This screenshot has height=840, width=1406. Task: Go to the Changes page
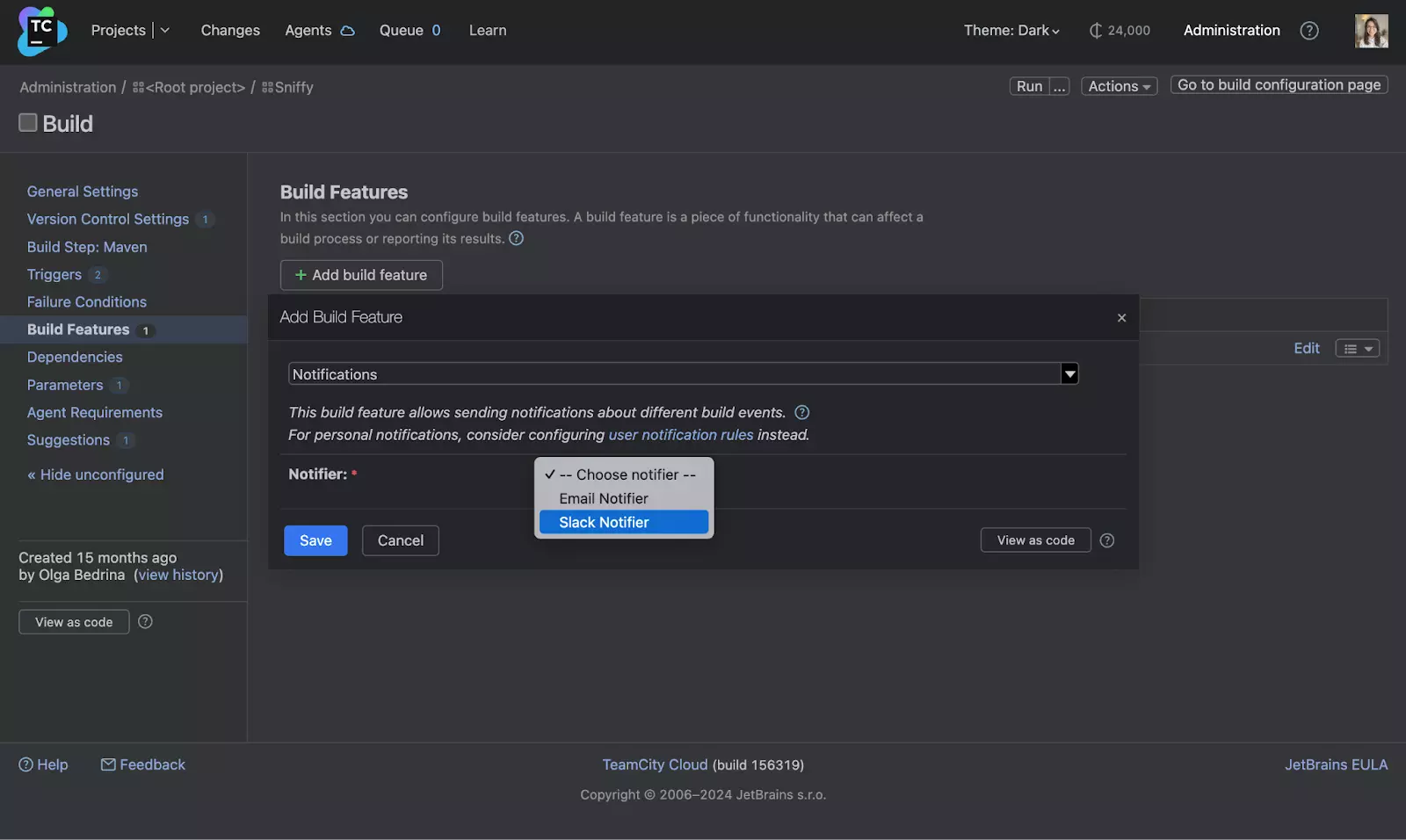[229, 30]
